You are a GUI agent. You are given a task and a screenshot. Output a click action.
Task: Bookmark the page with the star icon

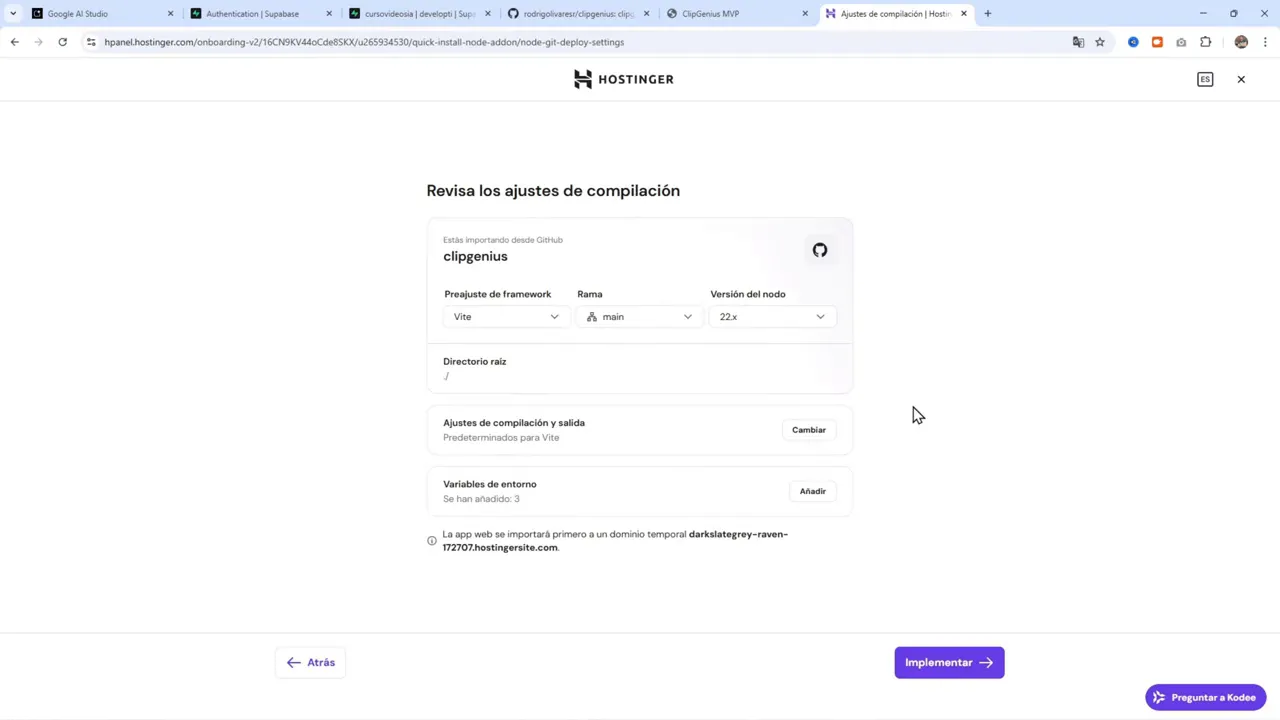click(1100, 42)
